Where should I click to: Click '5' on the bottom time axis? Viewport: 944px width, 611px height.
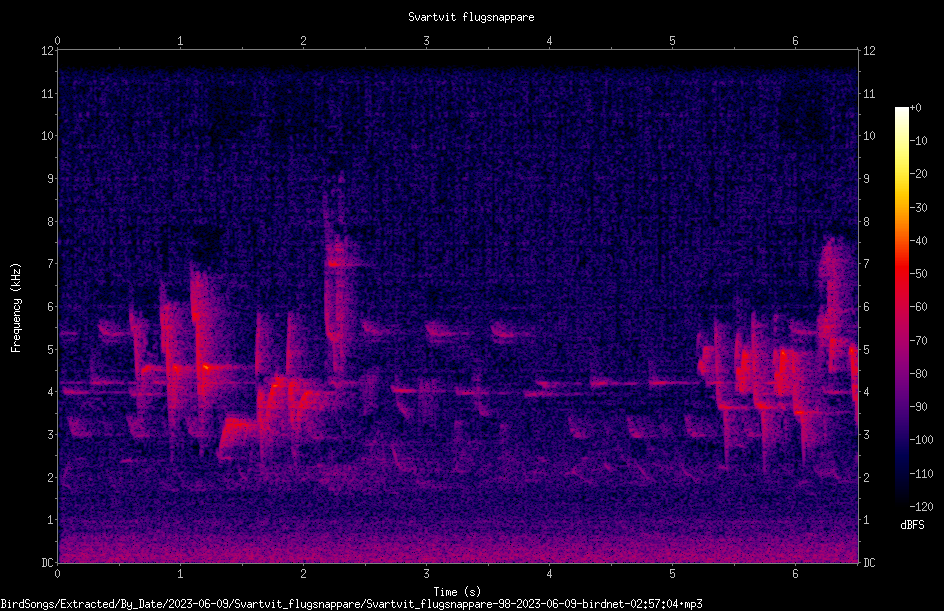pyautogui.click(x=672, y=574)
